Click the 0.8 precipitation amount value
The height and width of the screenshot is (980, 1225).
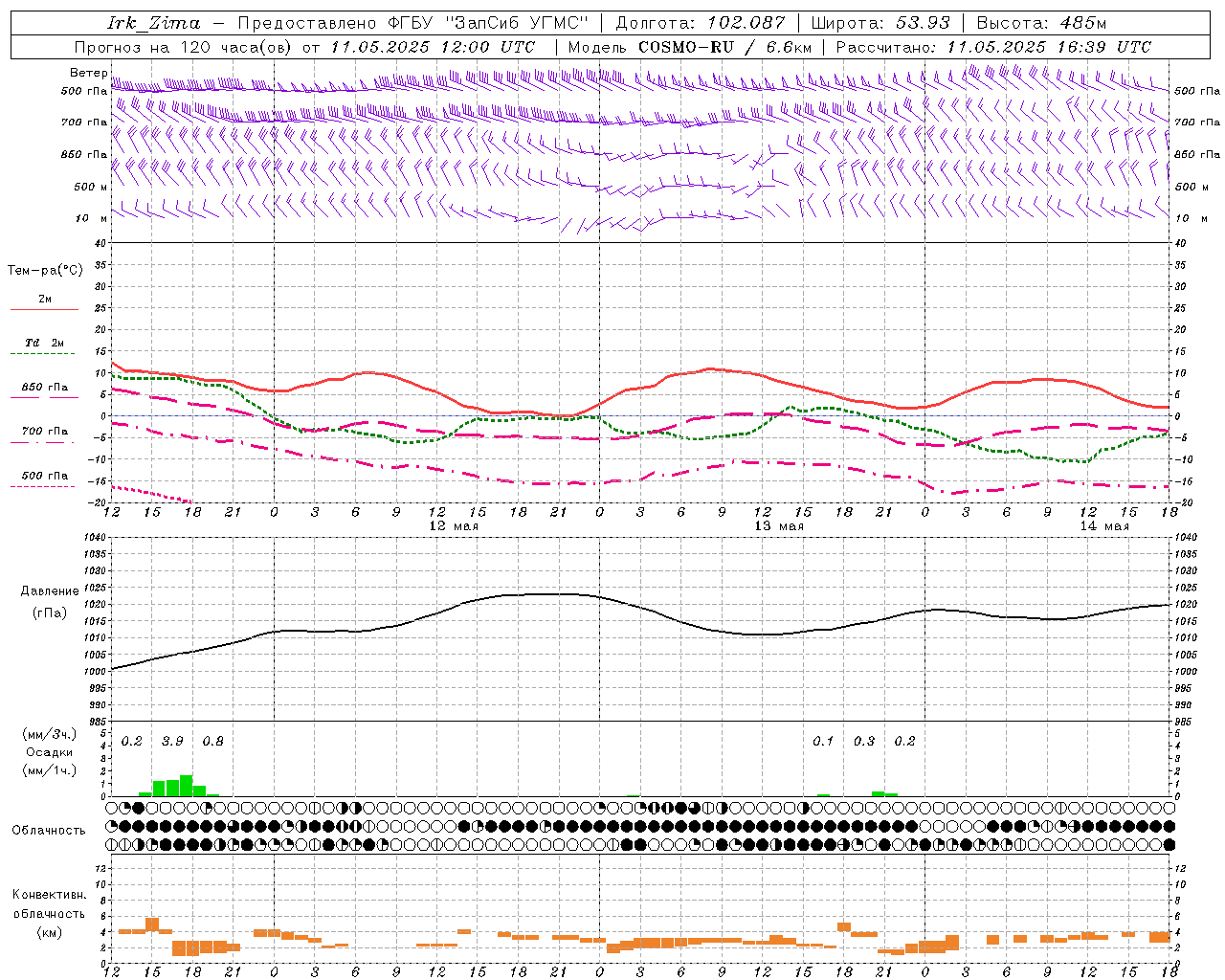[x=213, y=741]
